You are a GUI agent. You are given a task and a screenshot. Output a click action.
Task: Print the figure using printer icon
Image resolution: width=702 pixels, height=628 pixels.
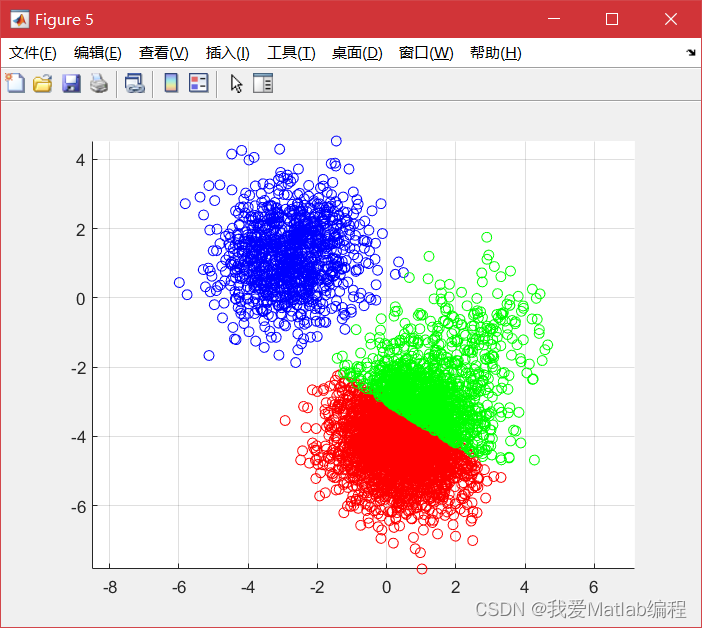pyautogui.click(x=99, y=84)
